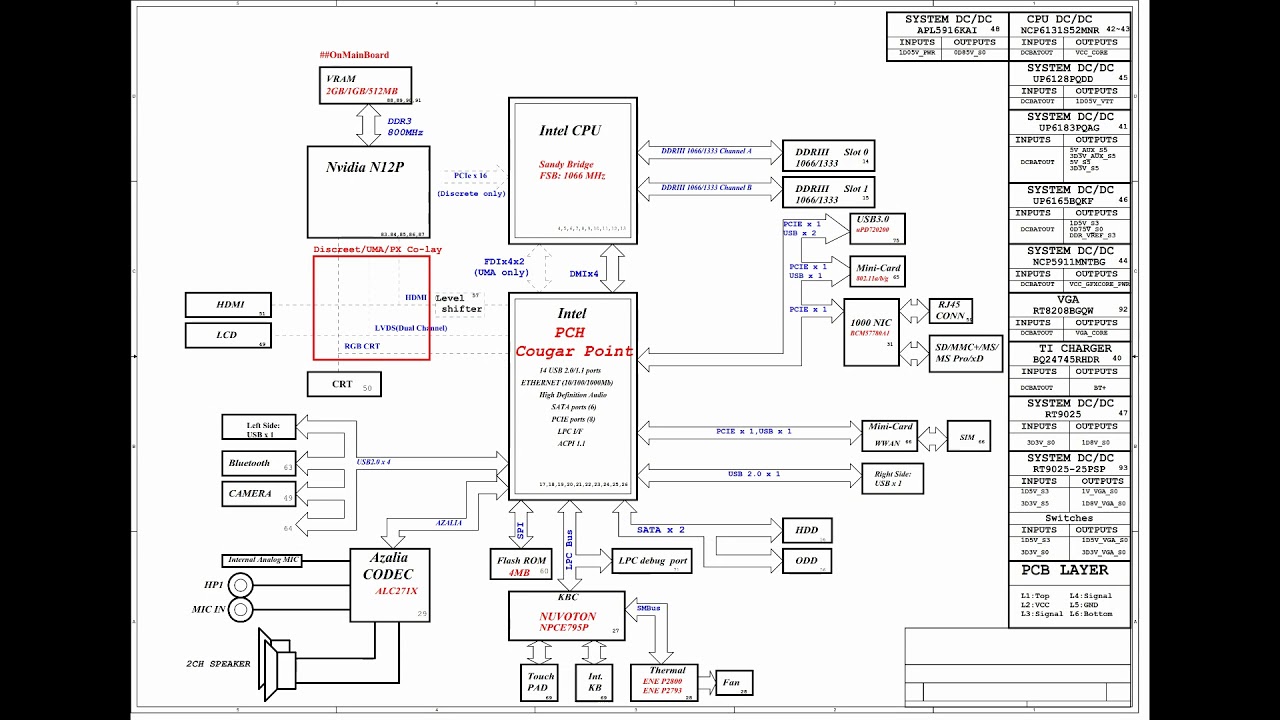Select the "High Definition Audio" line

tap(572, 395)
